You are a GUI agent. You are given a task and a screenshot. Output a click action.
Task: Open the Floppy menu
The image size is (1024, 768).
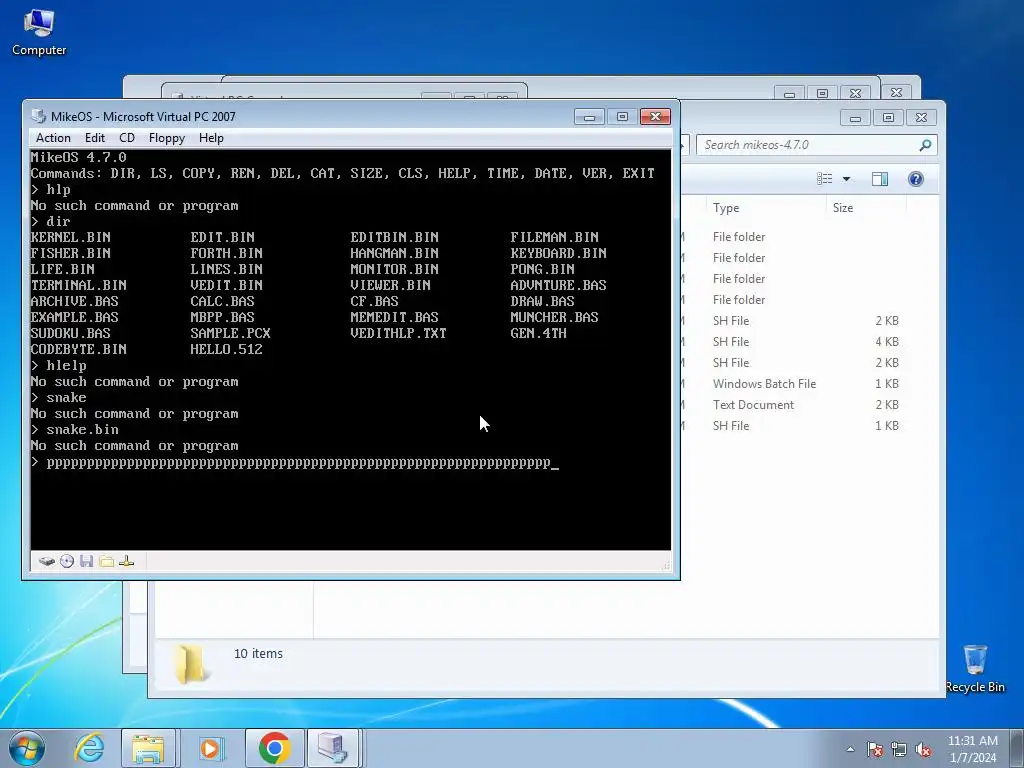[167, 138]
